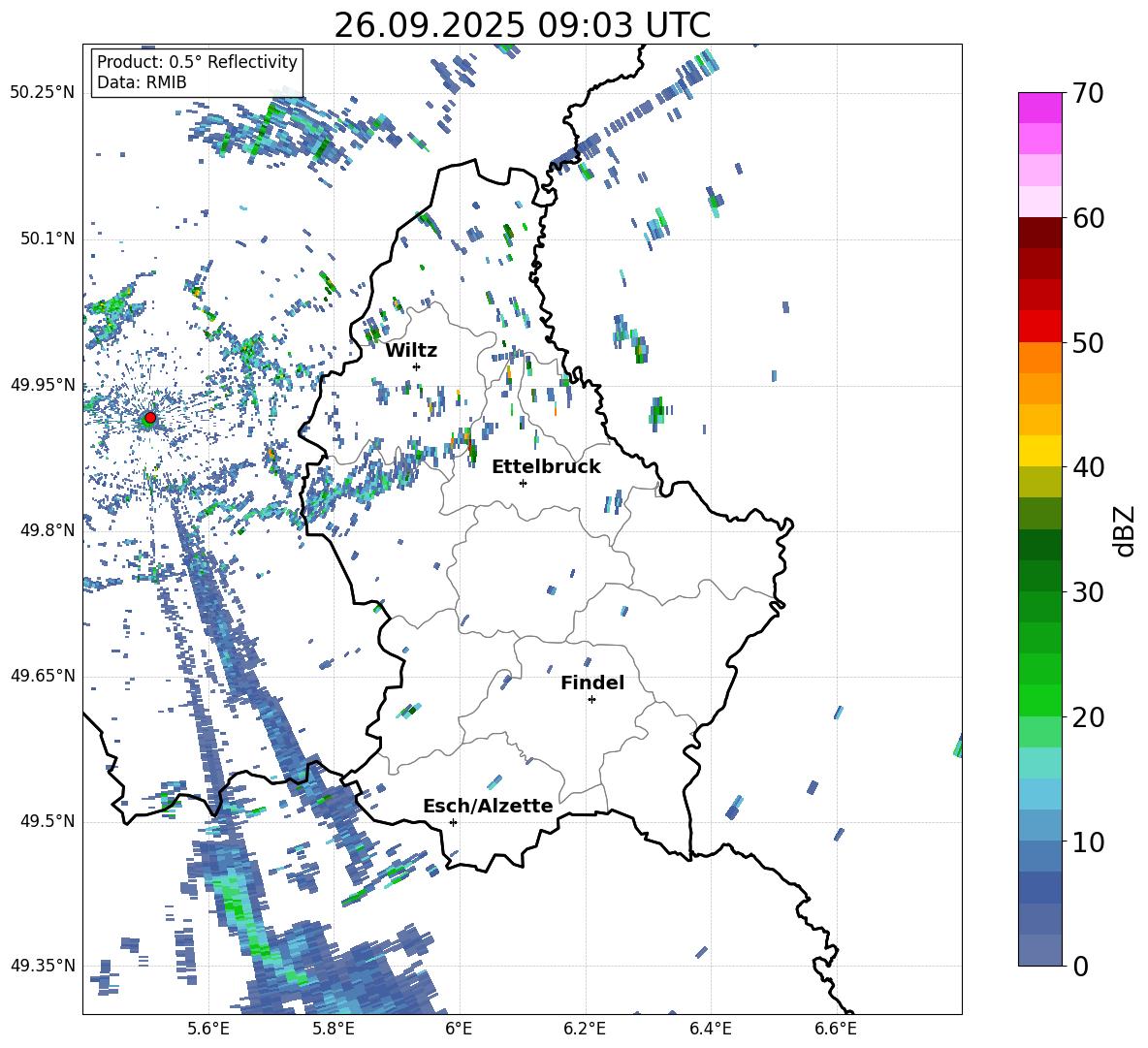Click the Findel station cross marker

tap(591, 700)
